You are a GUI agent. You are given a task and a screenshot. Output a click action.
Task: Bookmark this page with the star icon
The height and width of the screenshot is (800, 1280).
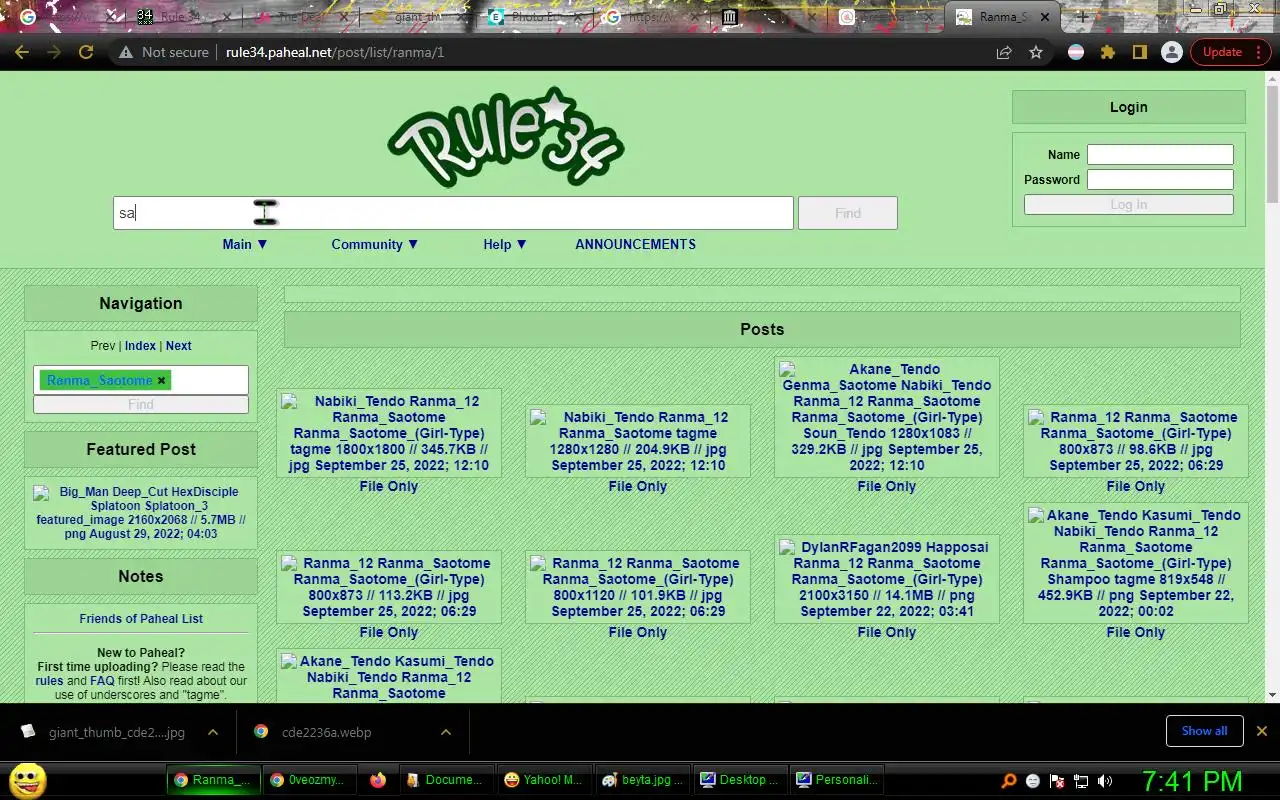point(1036,52)
